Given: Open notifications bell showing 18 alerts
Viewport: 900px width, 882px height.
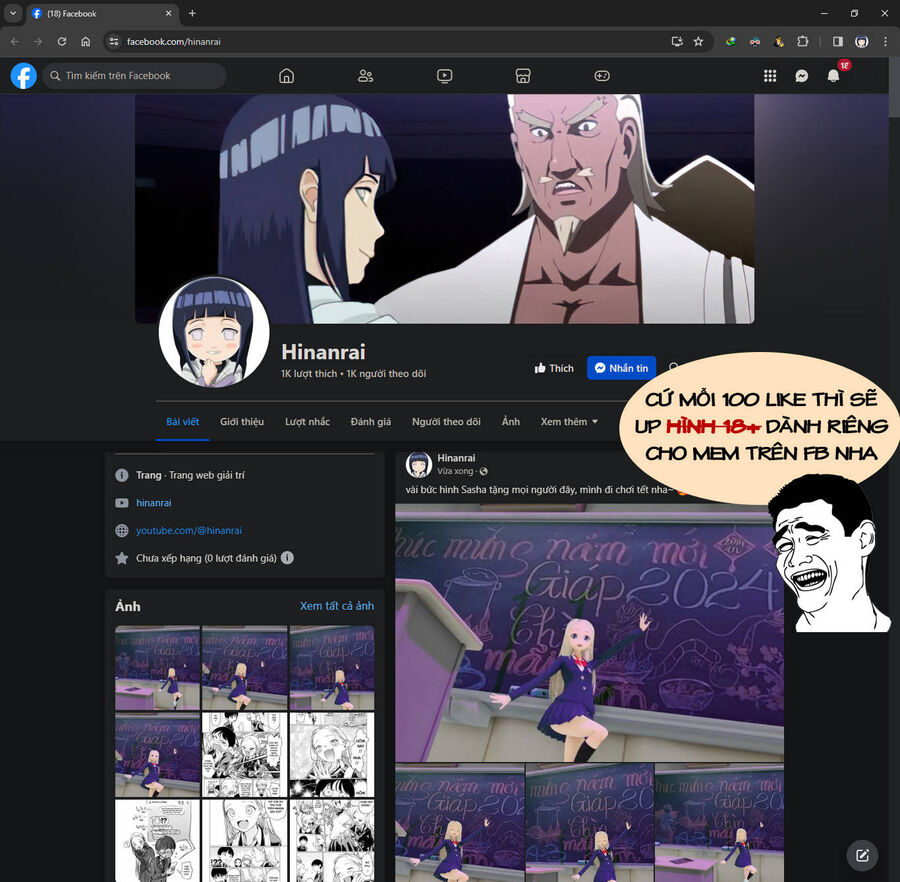Looking at the screenshot, I should [833, 75].
